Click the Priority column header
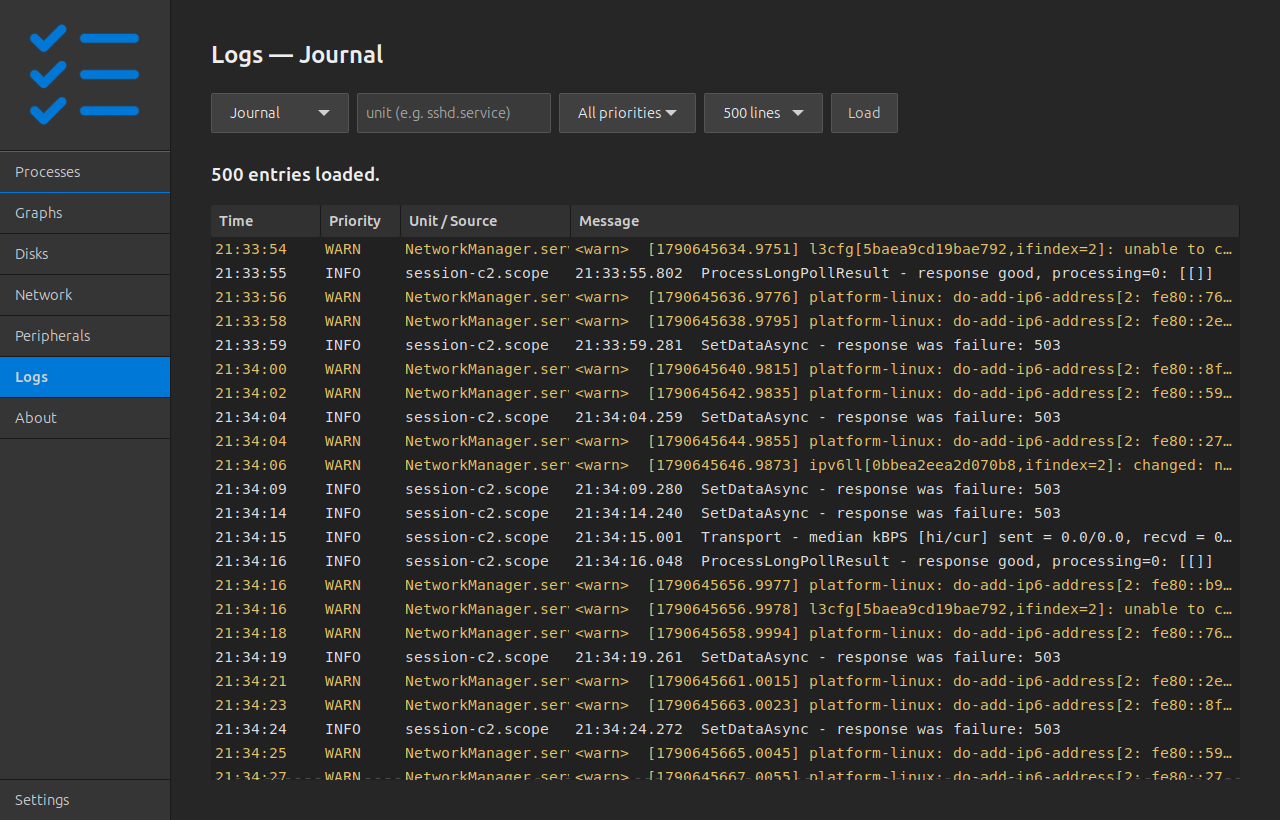 pyautogui.click(x=361, y=221)
